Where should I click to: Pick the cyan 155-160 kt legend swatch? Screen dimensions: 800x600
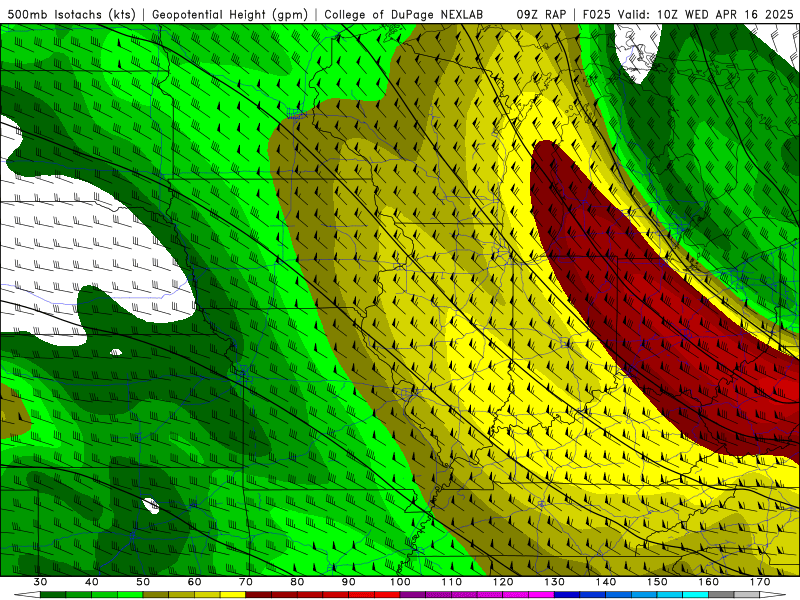[696, 595]
